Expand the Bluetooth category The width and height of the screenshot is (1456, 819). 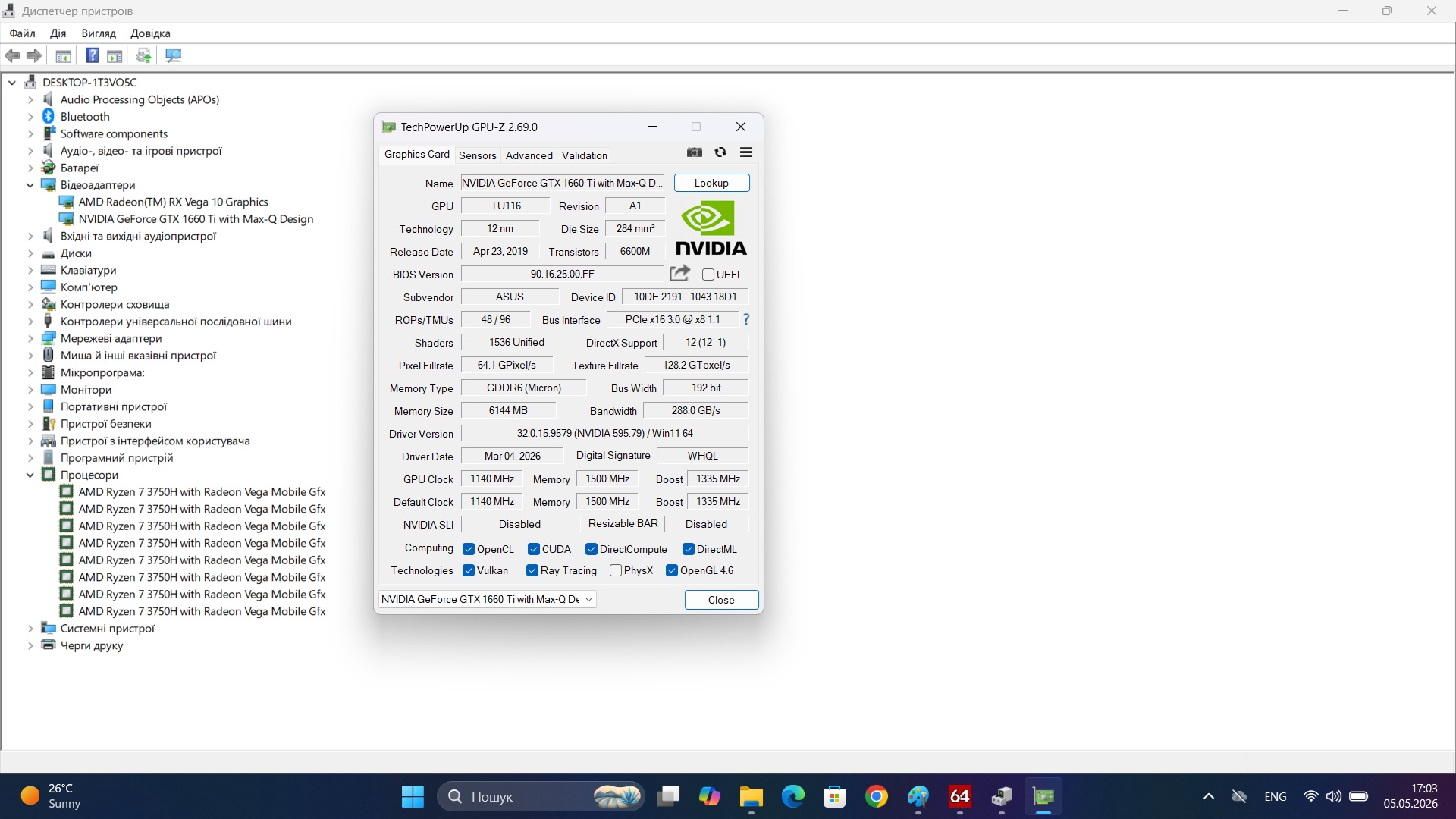[x=30, y=117]
